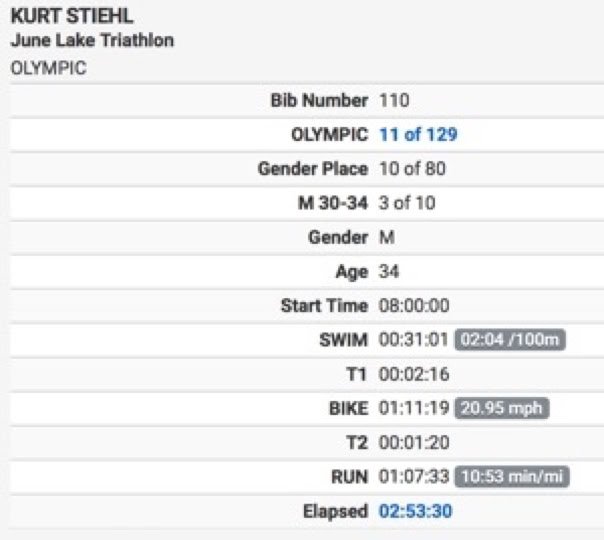Click the 02:04 /100m swim pace badge
604x540 pixels.
510,340
